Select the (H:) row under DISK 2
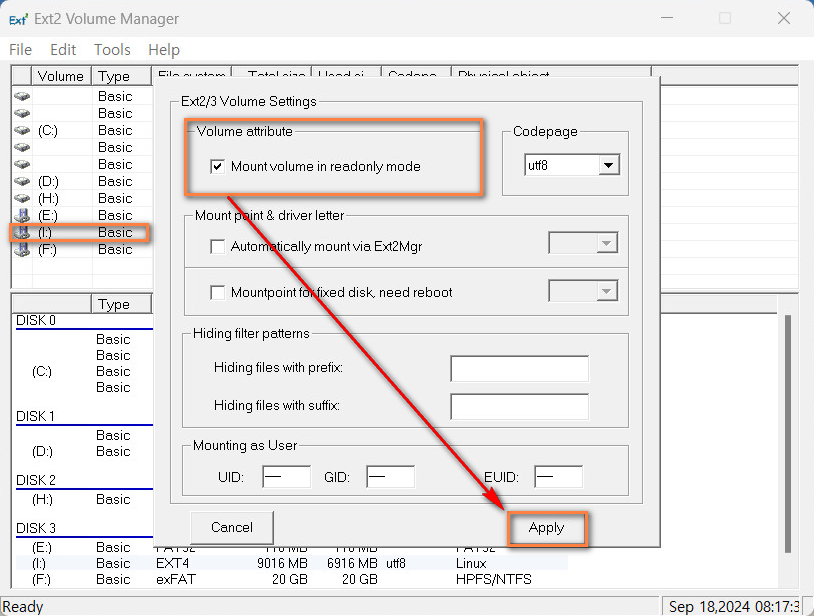This screenshot has height=616, width=814. point(83,500)
